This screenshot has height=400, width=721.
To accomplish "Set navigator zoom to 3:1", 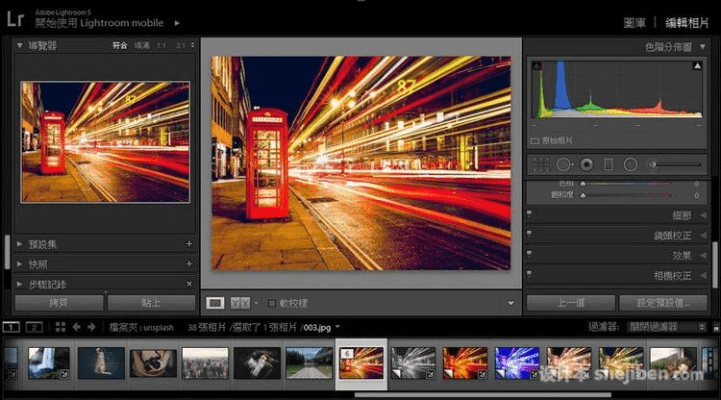I will (x=180, y=46).
